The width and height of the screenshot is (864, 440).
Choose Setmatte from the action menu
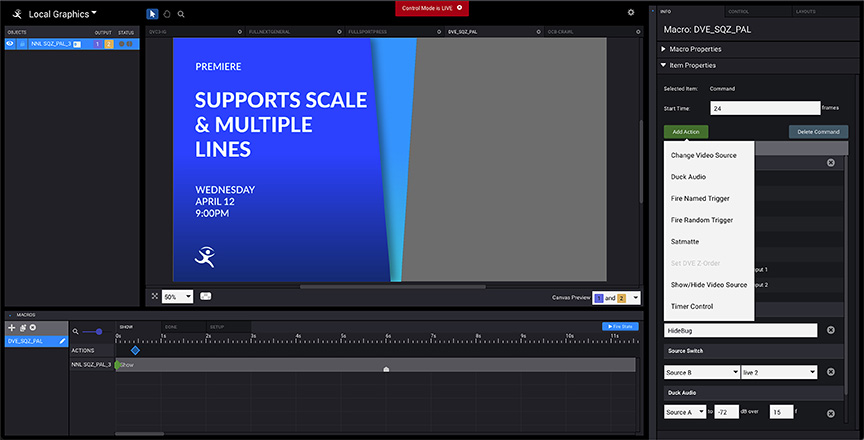684,241
